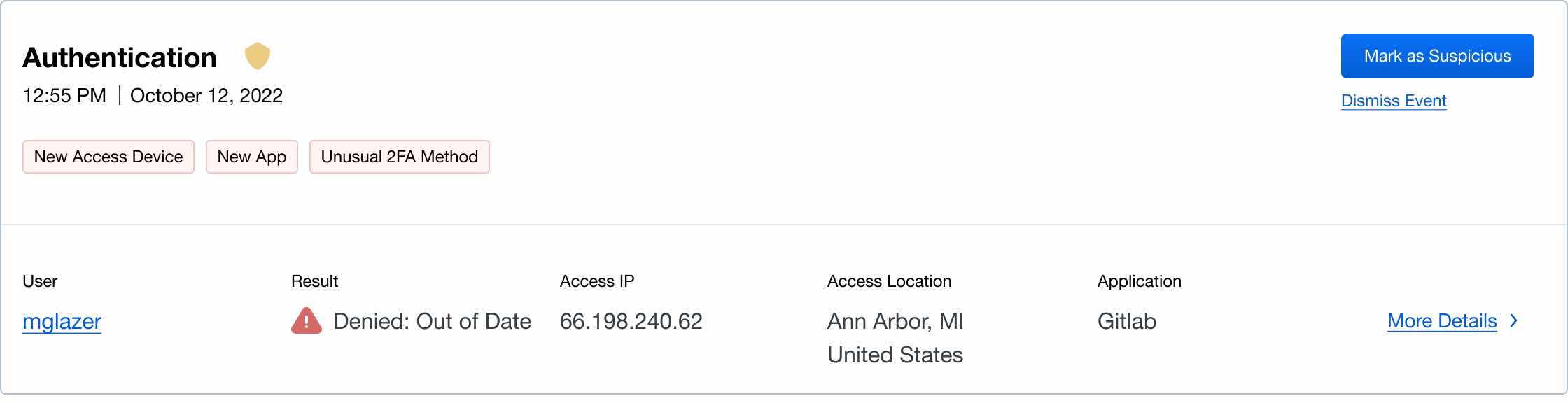Select the New App tag
The width and height of the screenshot is (1568, 403).
[252, 157]
